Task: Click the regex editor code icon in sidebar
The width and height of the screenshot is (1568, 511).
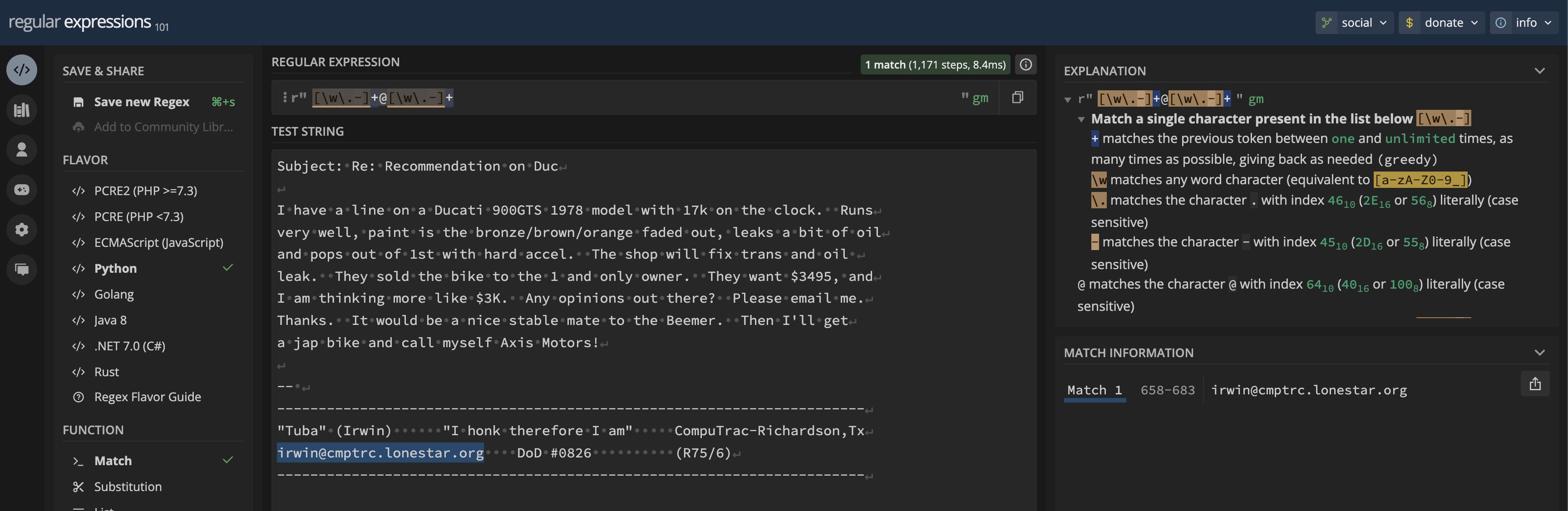Action: (22, 70)
